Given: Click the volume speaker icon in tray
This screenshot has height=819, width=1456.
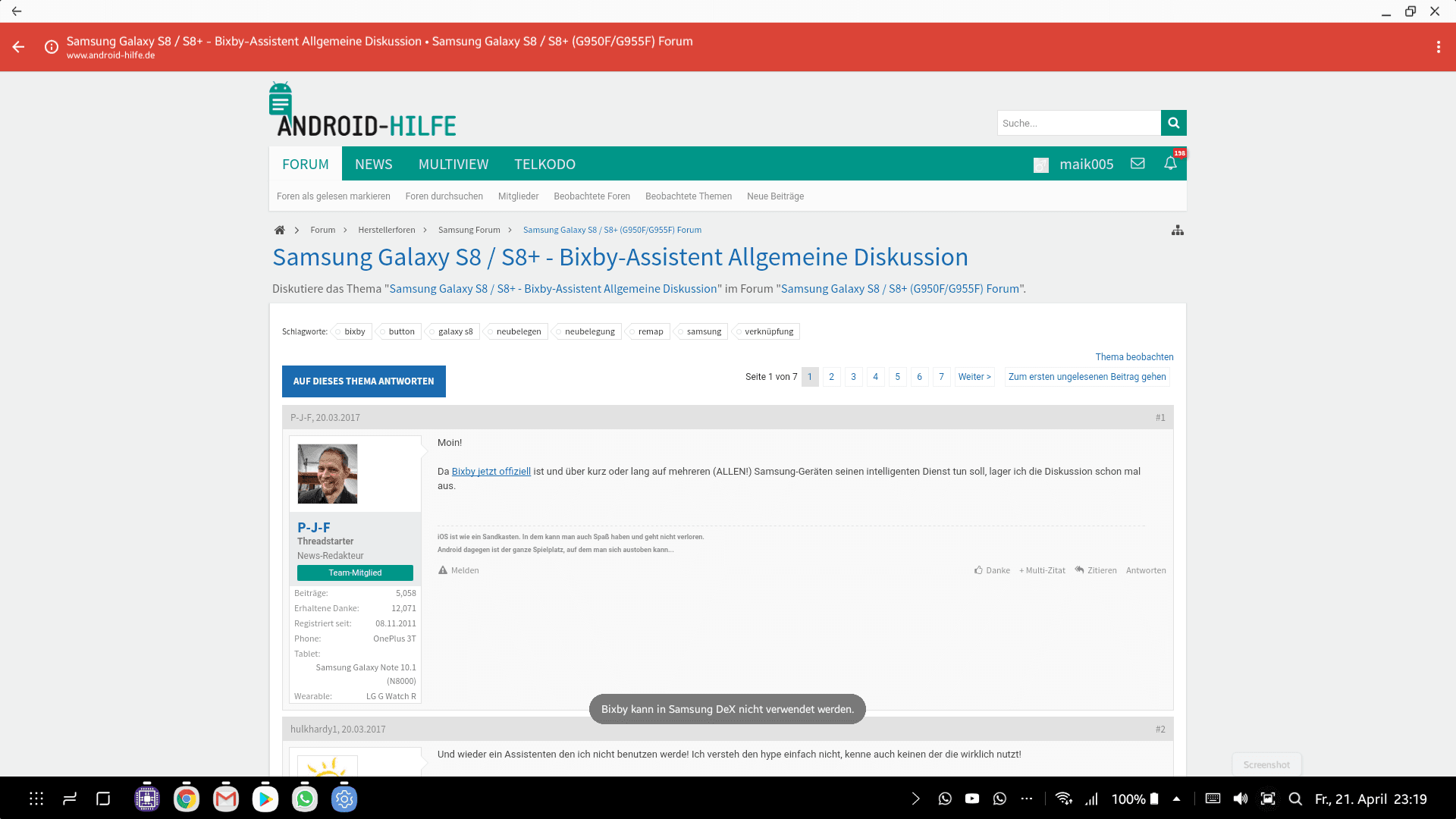Looking at the screenshot, I should coord(1241,799).
